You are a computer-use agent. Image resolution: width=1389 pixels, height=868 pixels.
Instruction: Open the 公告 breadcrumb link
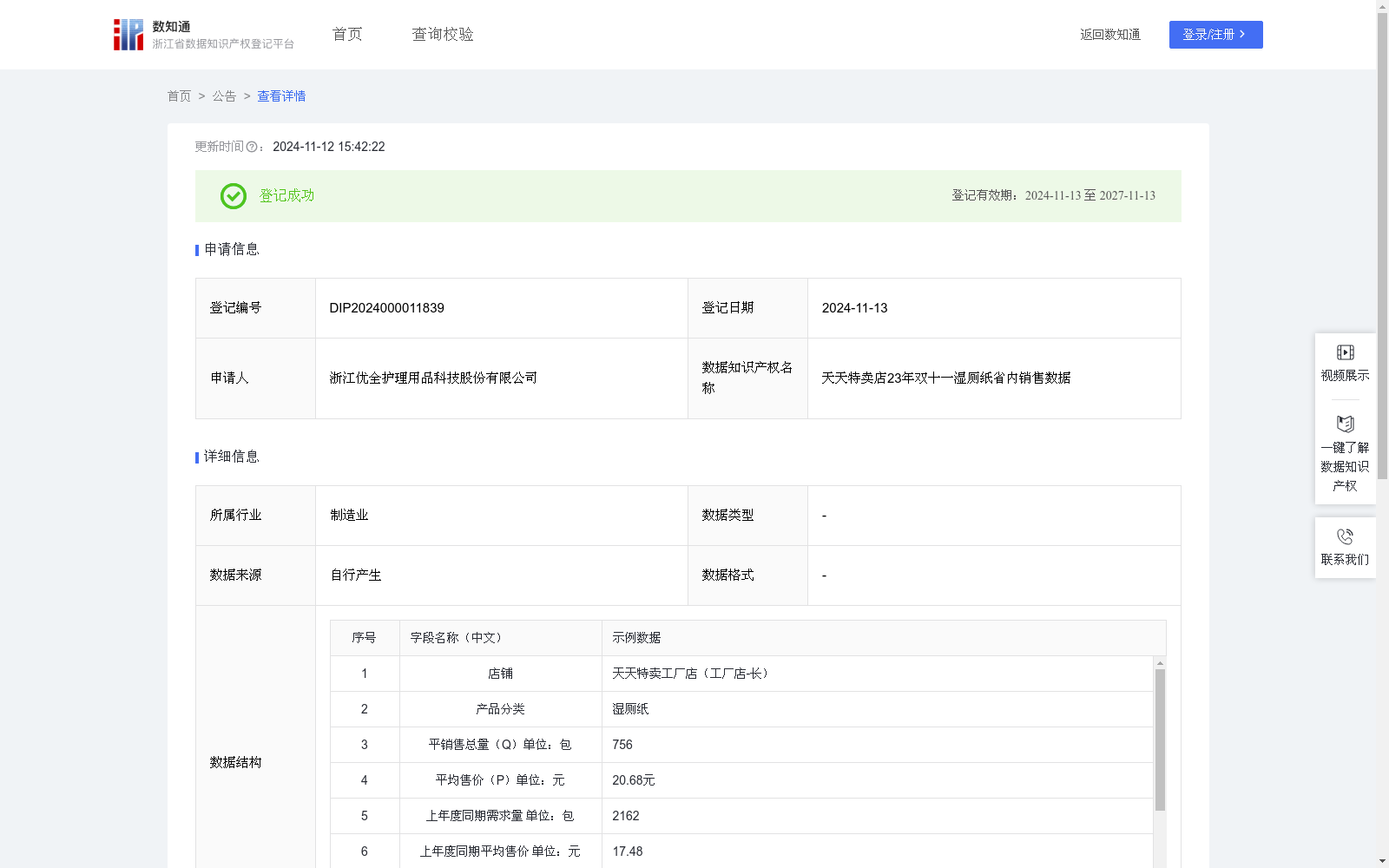pos(223,96)
